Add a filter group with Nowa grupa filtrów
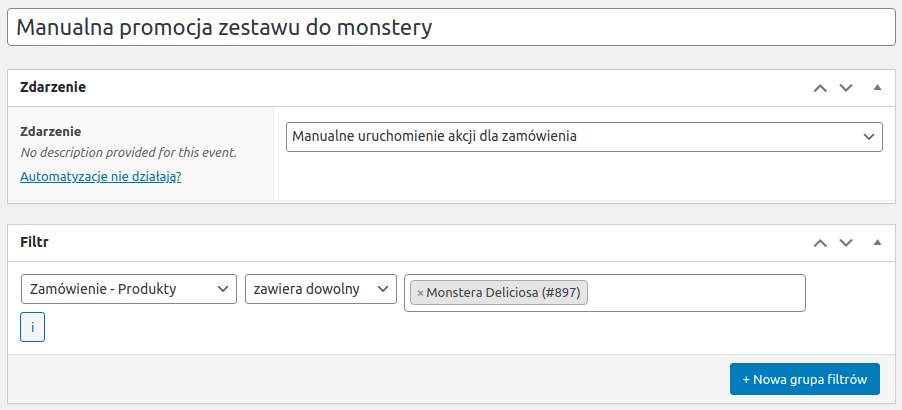902x410 pixels. [805, 379]
